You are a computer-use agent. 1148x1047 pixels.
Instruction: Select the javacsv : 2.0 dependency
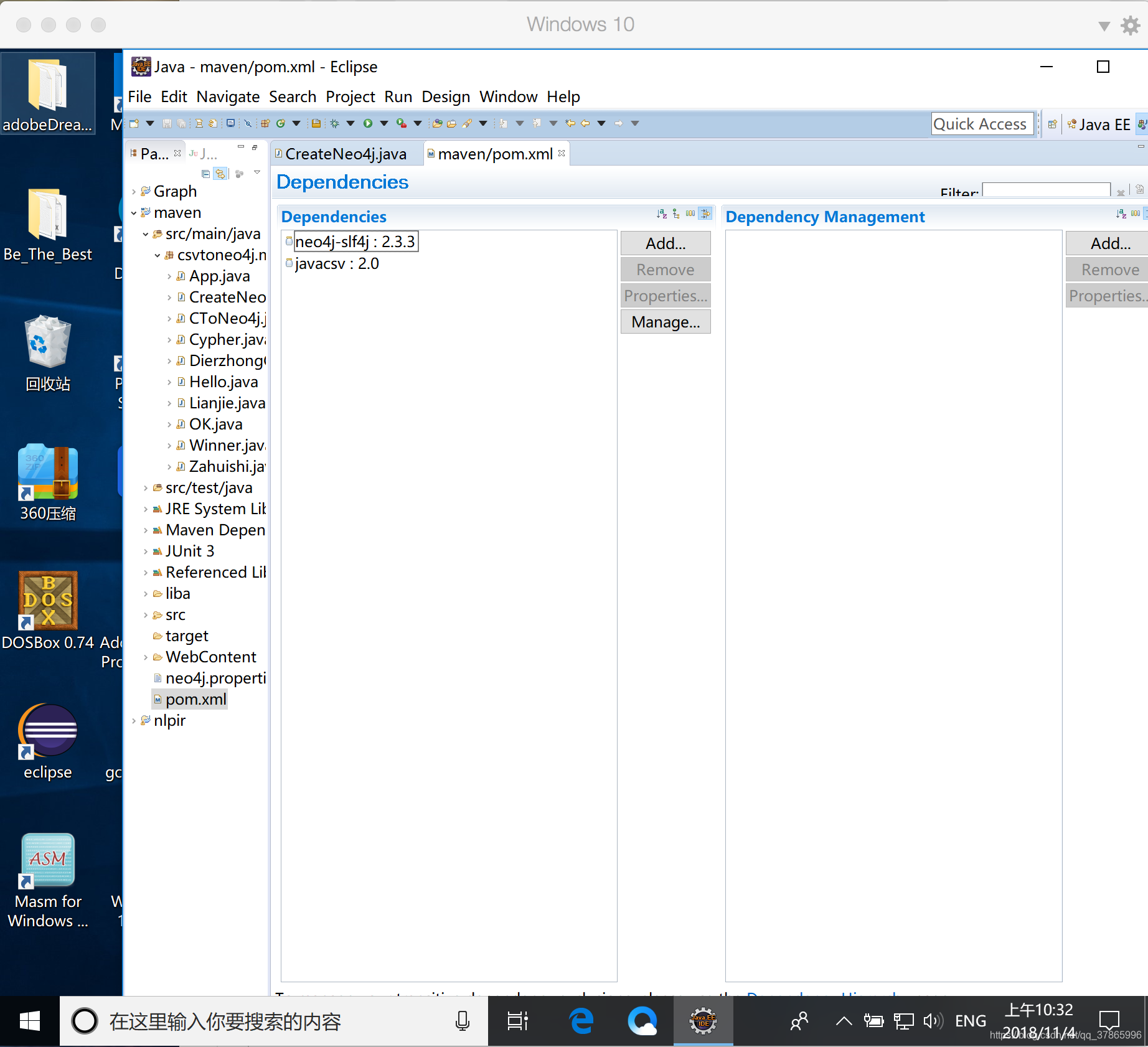pyautogui.click(x=337, y=263)
